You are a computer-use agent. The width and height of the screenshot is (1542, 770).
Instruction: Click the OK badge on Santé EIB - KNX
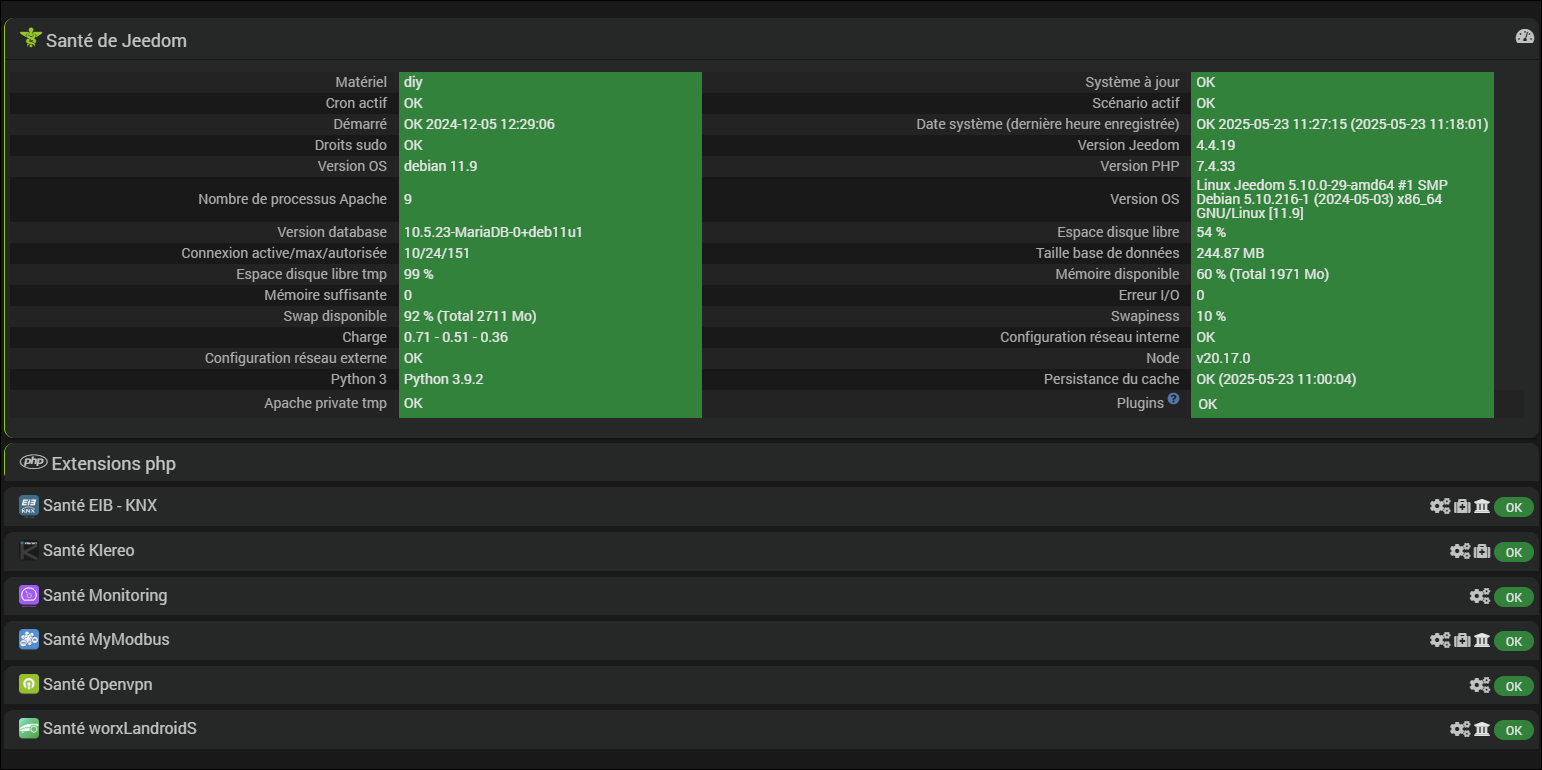click(1514, 507)
